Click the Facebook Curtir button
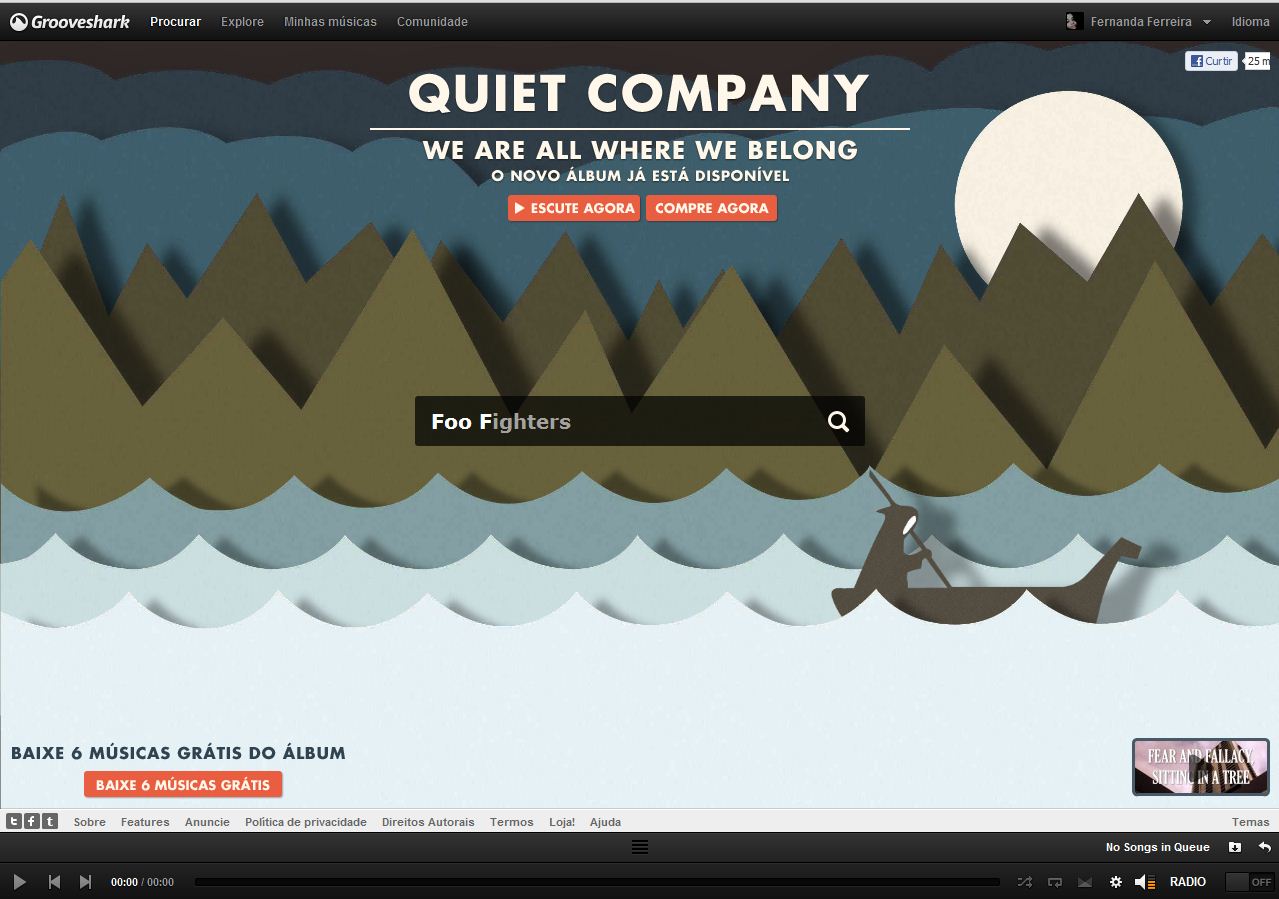 click(1211, 61)
